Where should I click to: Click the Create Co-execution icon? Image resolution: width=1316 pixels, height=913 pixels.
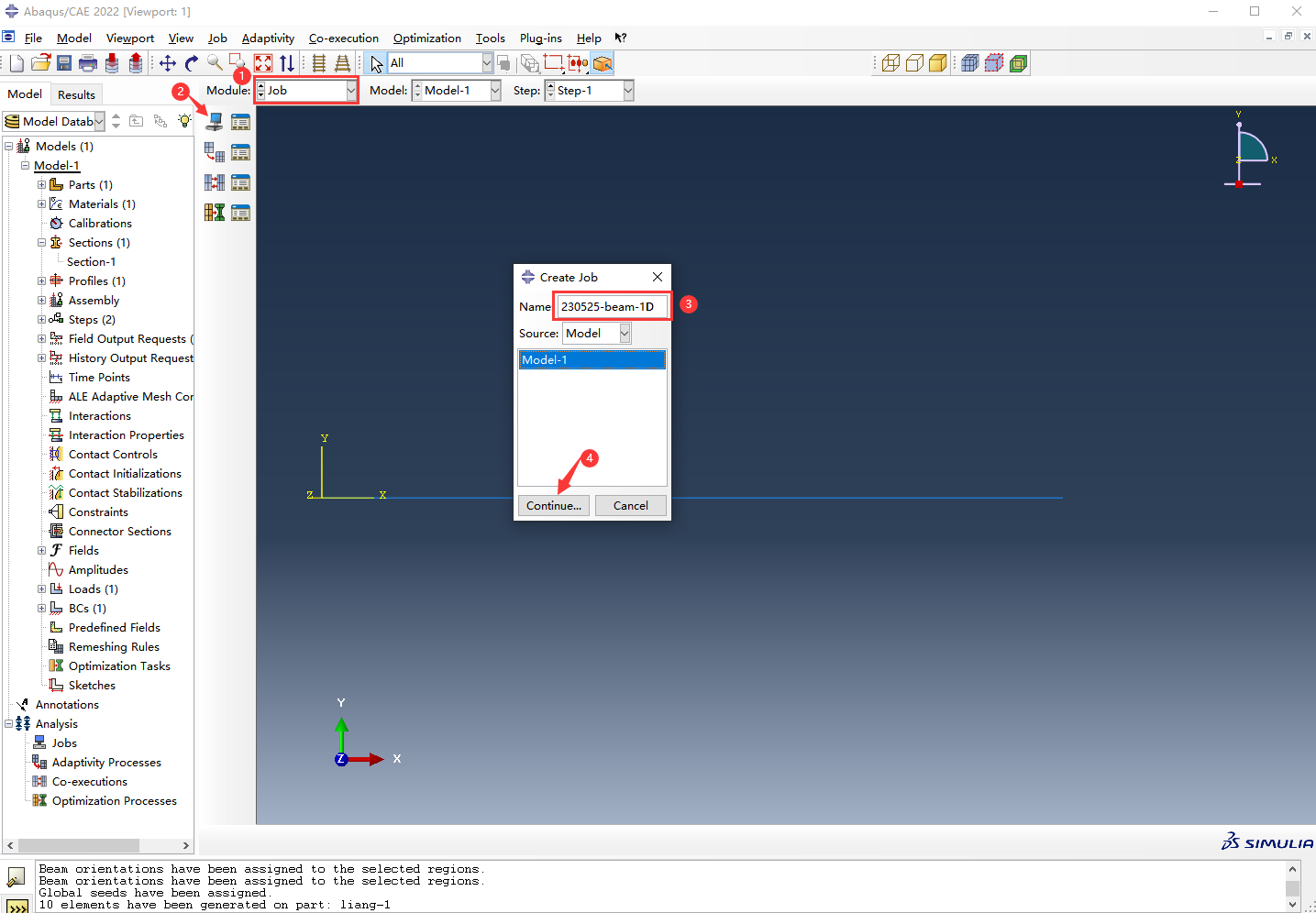pos(214,182)
